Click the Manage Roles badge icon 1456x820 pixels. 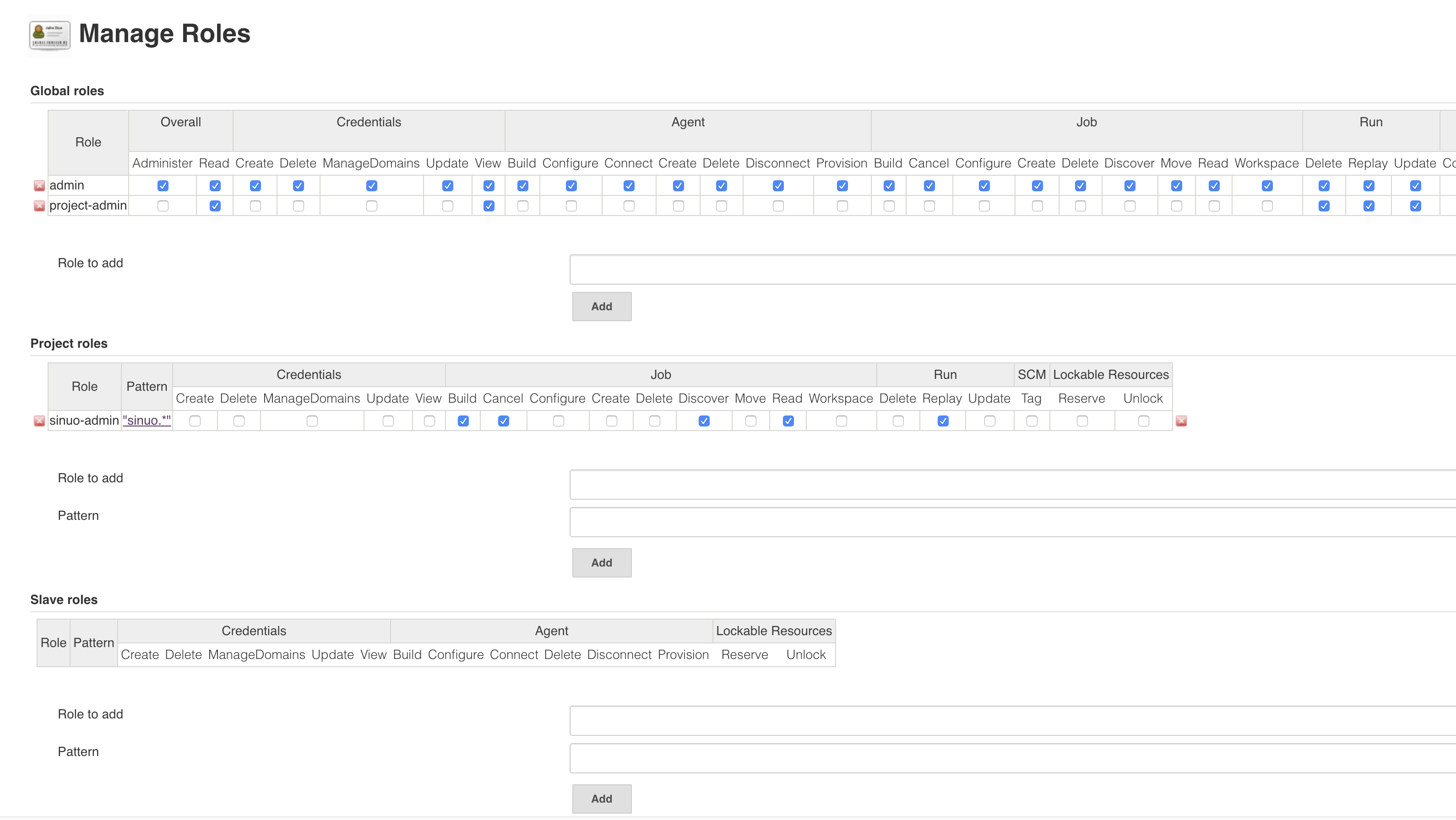point(50,35)
